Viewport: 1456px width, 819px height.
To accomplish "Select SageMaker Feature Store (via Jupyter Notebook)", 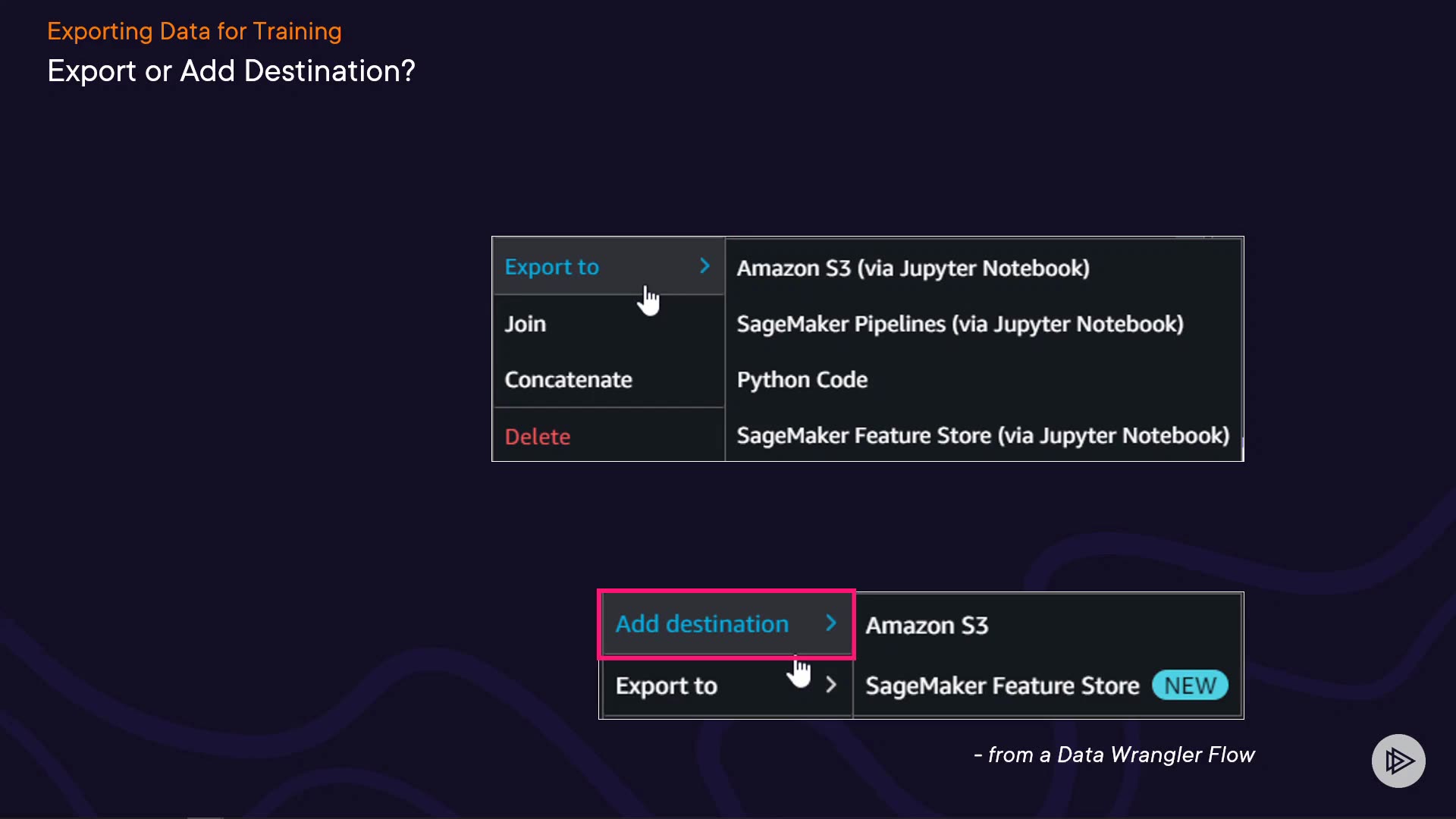I will 983,436.
